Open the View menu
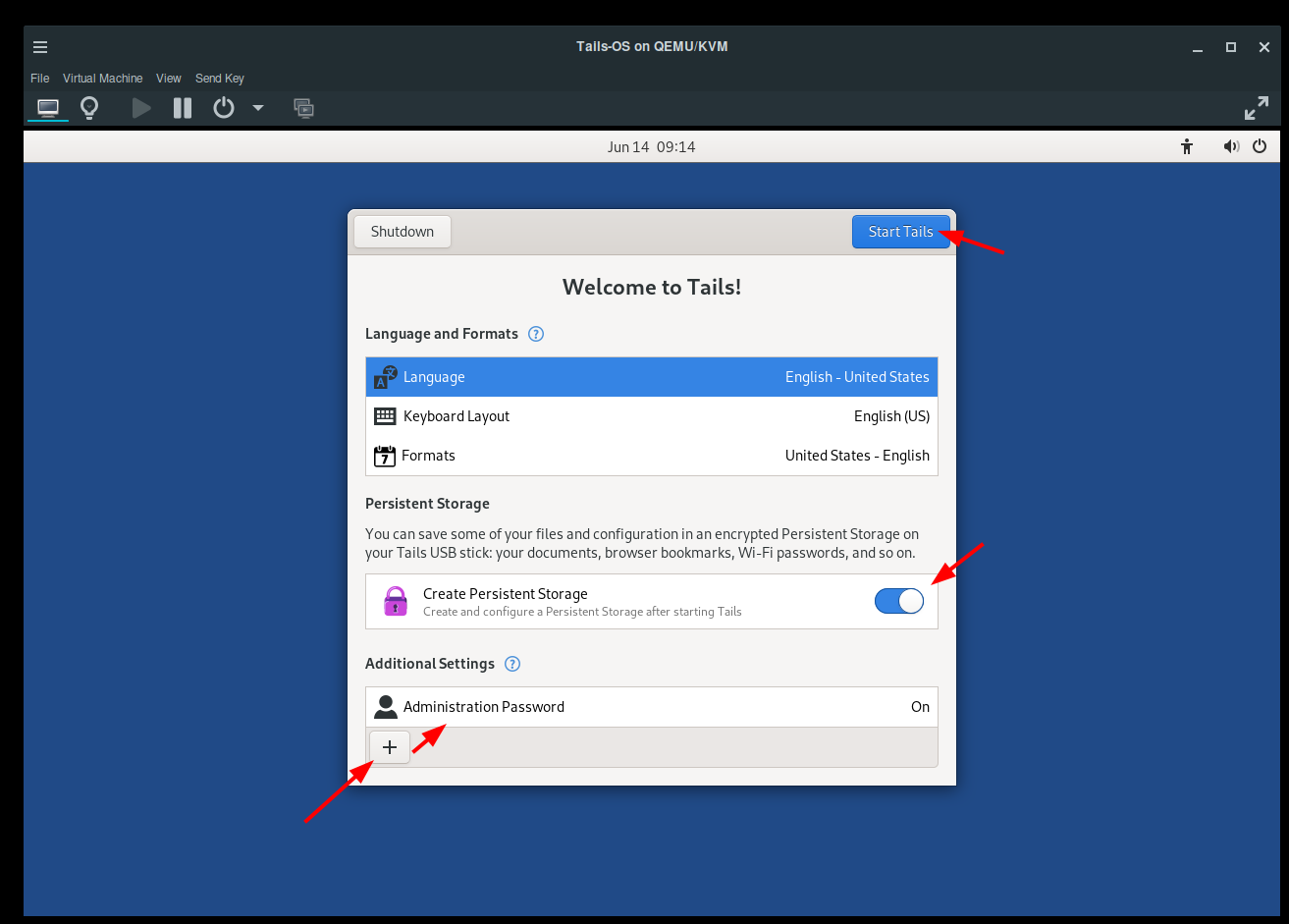 [169, 79]
